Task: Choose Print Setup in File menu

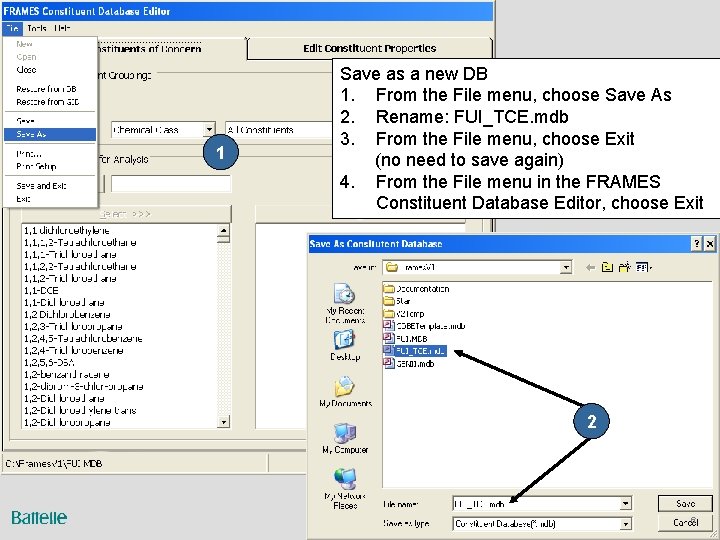Action: [50, 166]
